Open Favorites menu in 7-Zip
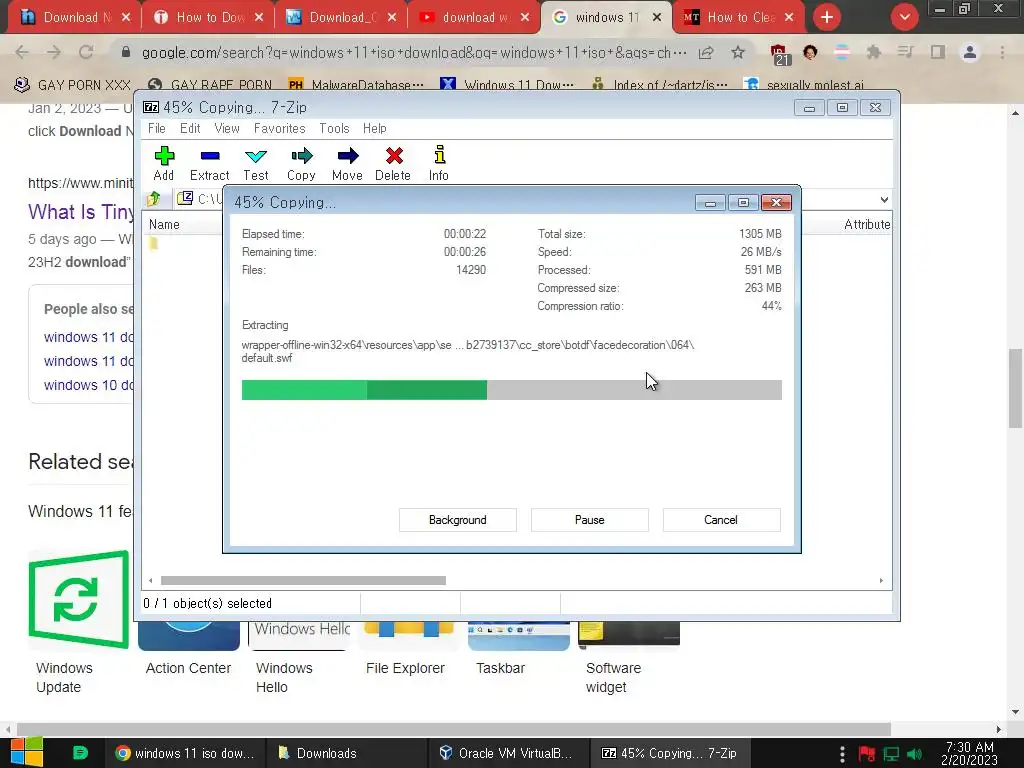The width and height of the screenshot is (1024, 768). coord(280,129)
